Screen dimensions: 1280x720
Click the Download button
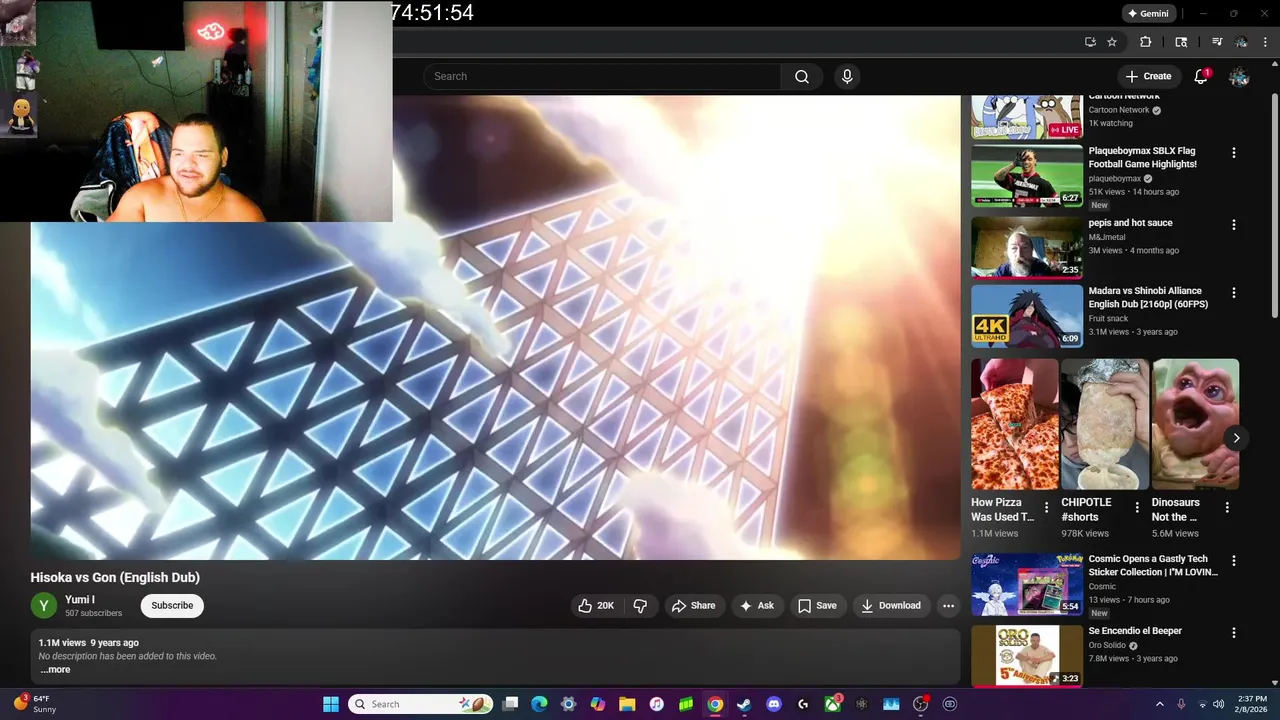[x=891, y=605]
